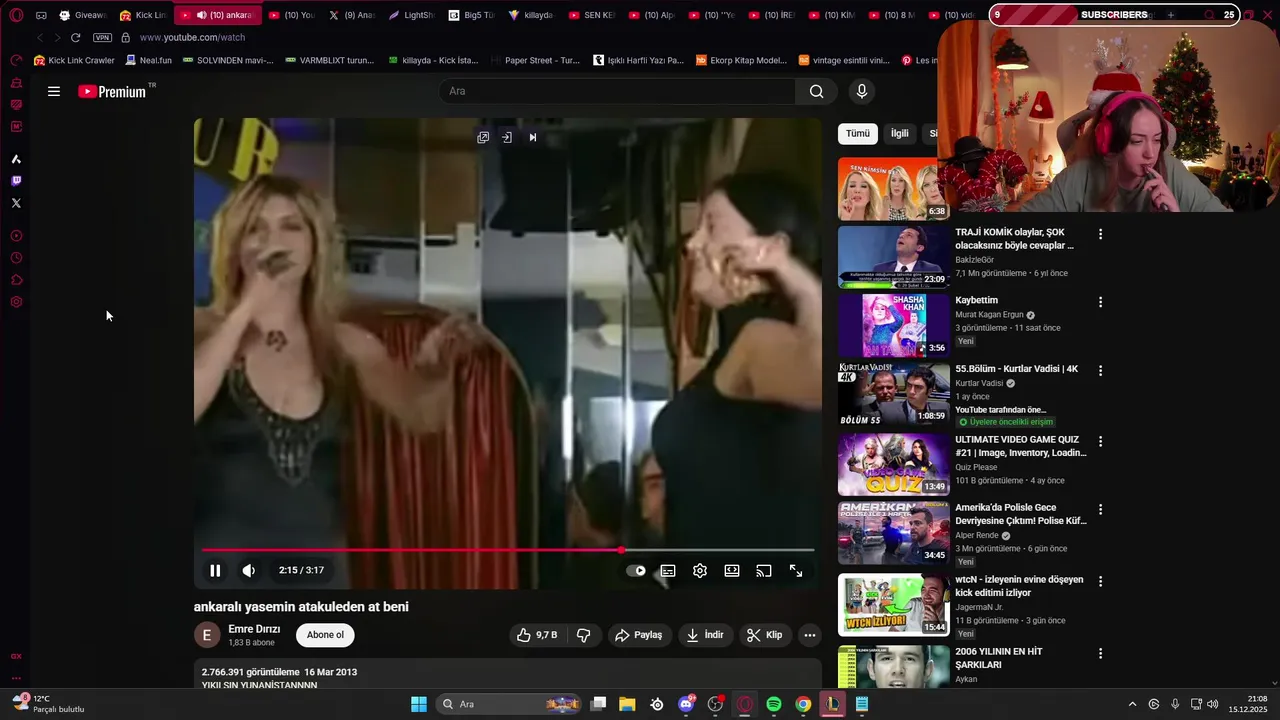Toggle the autoplay switch in the player
This screenshot has width=1280, height=720.
pos(637,571)
